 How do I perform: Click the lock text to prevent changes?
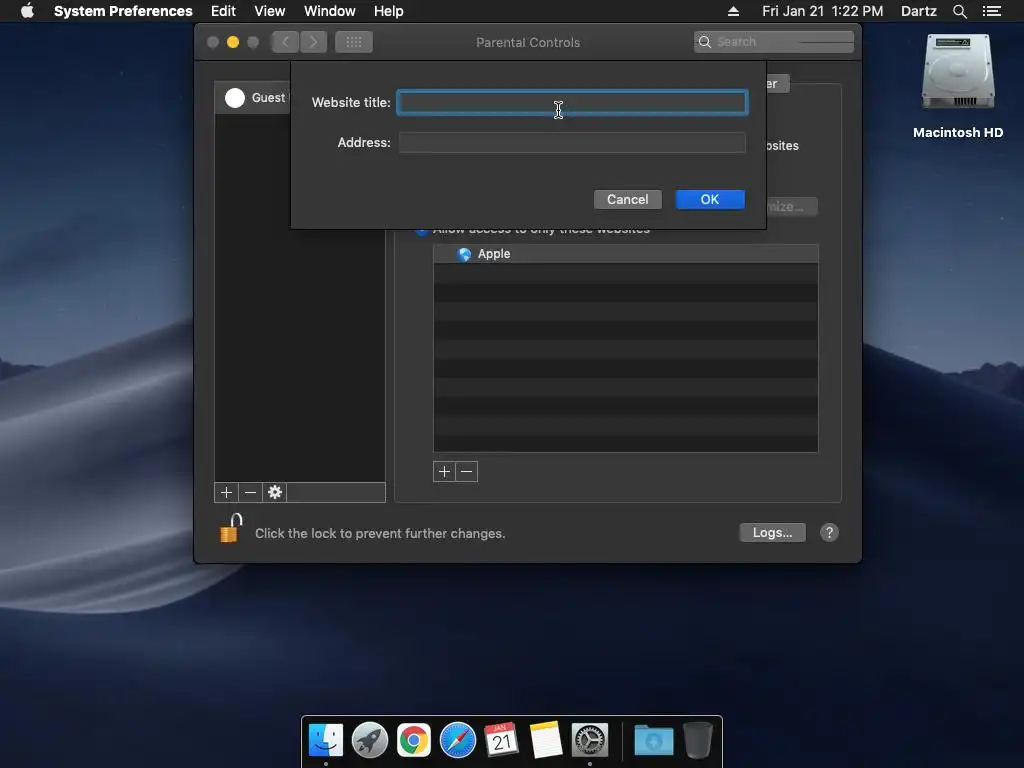[x=380, y=534]
